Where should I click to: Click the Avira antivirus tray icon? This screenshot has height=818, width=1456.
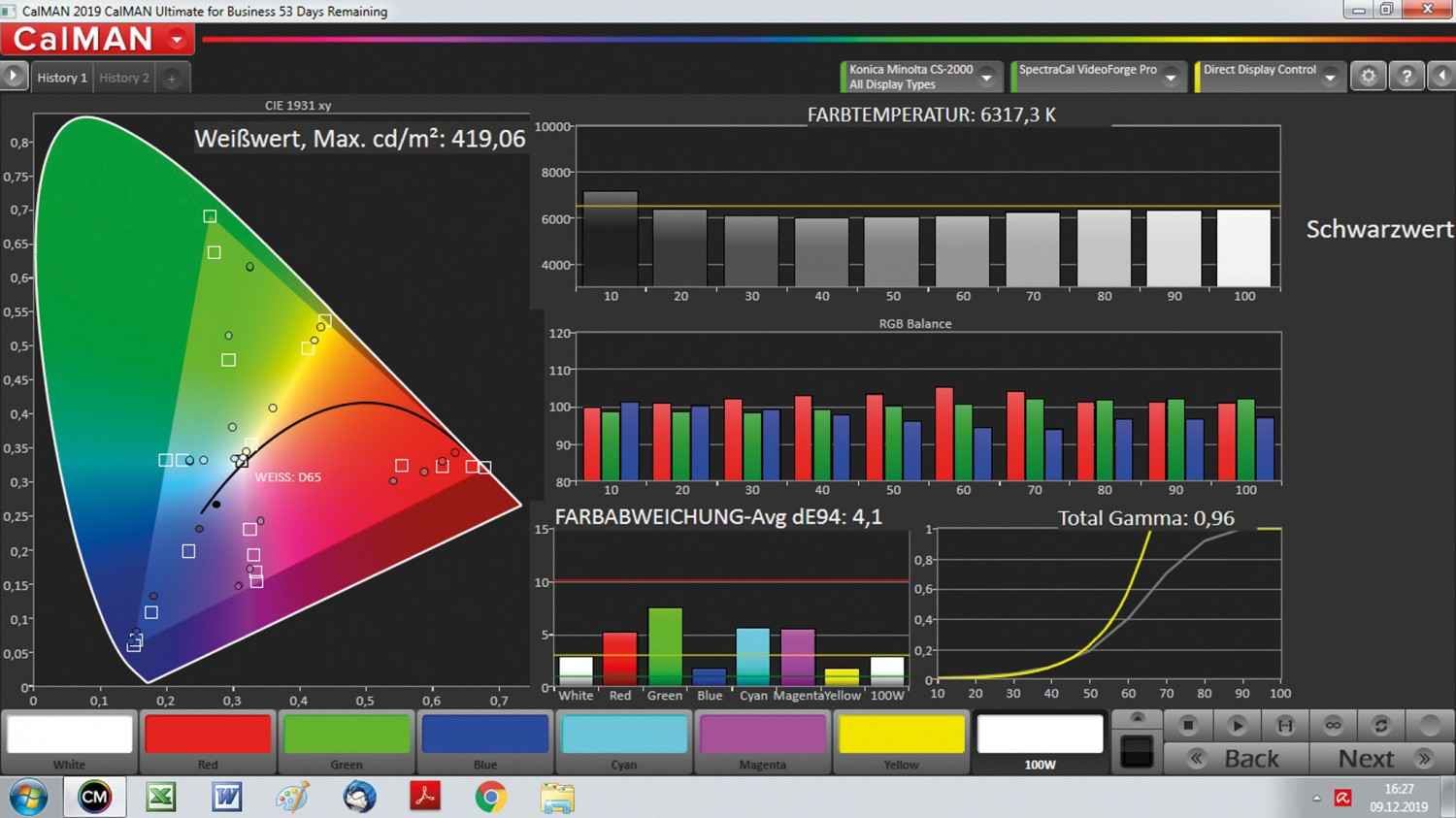tap(1343, 798)
